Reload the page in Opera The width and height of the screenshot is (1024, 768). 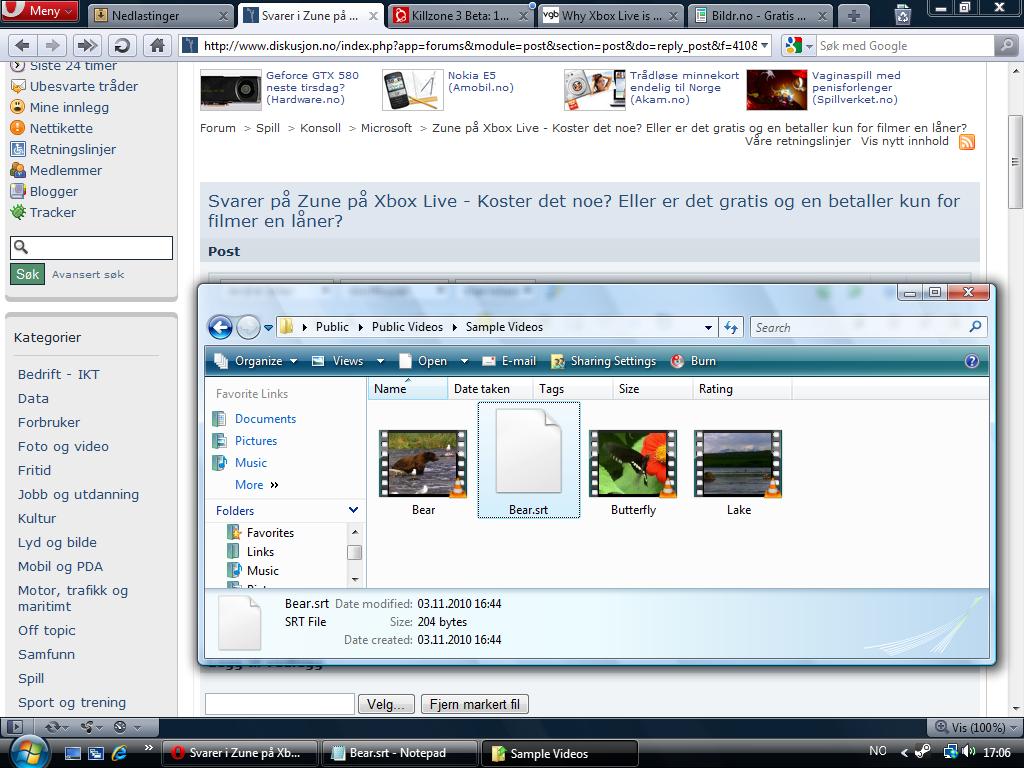coord(121,45)
